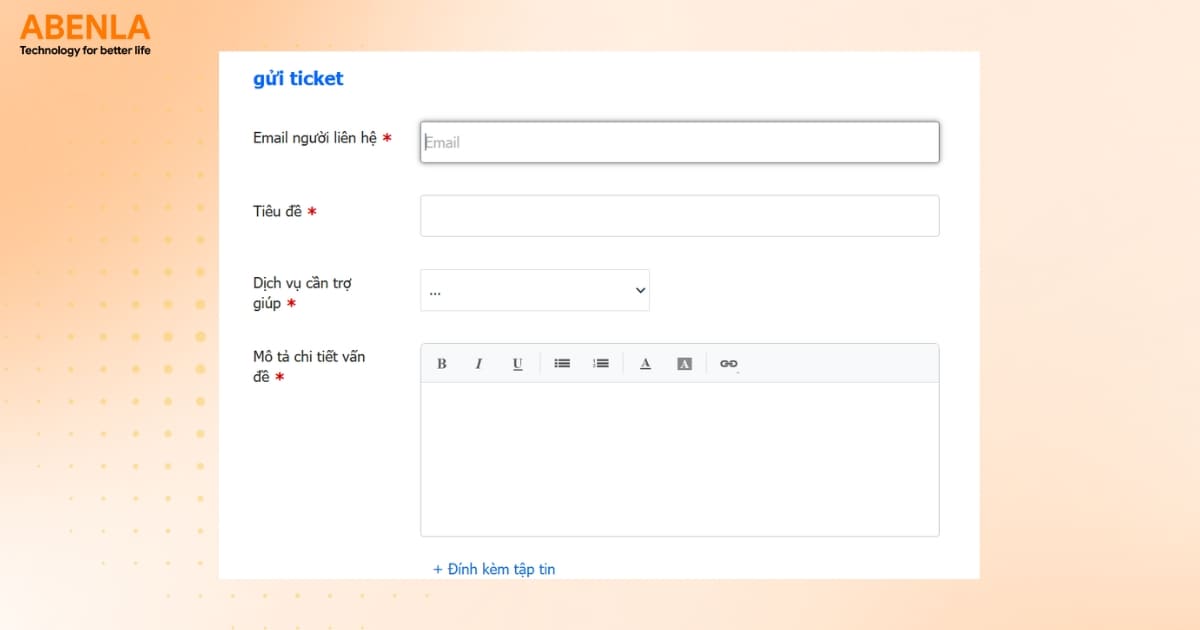Insert a numbered list in the description
This screenshot has height=630, width=1200.
601,364
